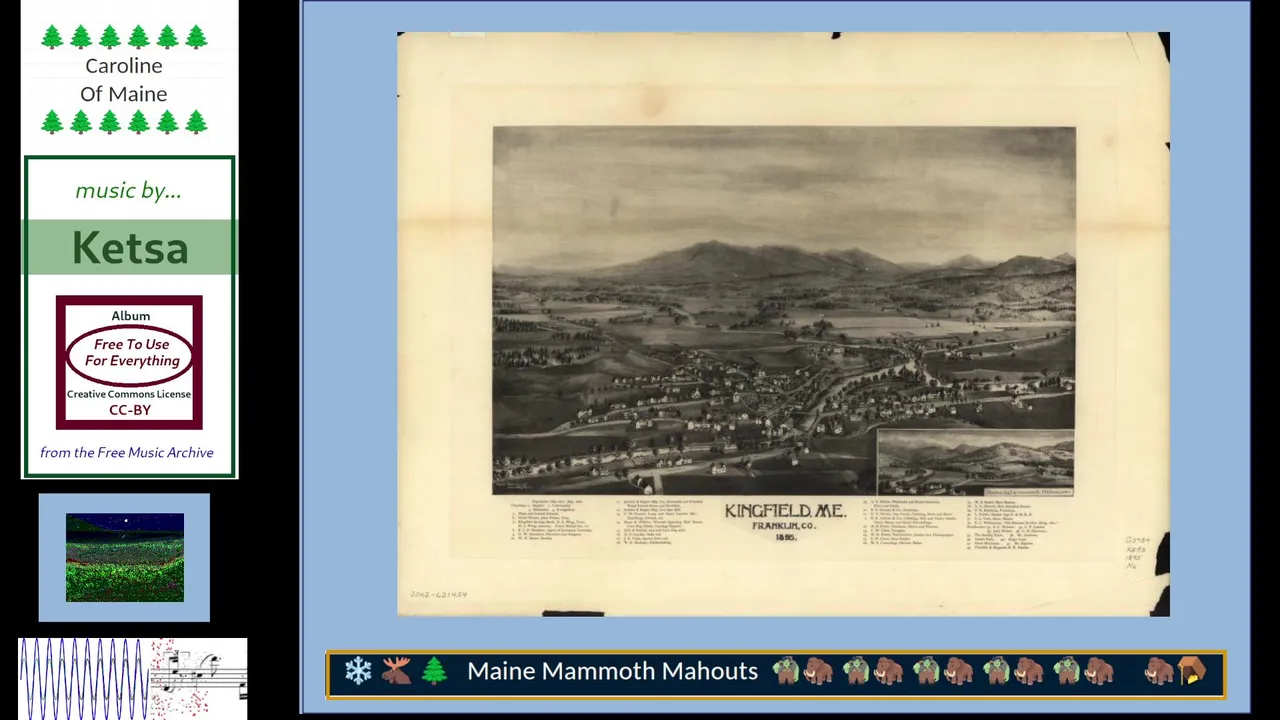Screen dimensions: 1280x720
Task: Click the 'Creative Commons License' text
Action: point(129,394)
